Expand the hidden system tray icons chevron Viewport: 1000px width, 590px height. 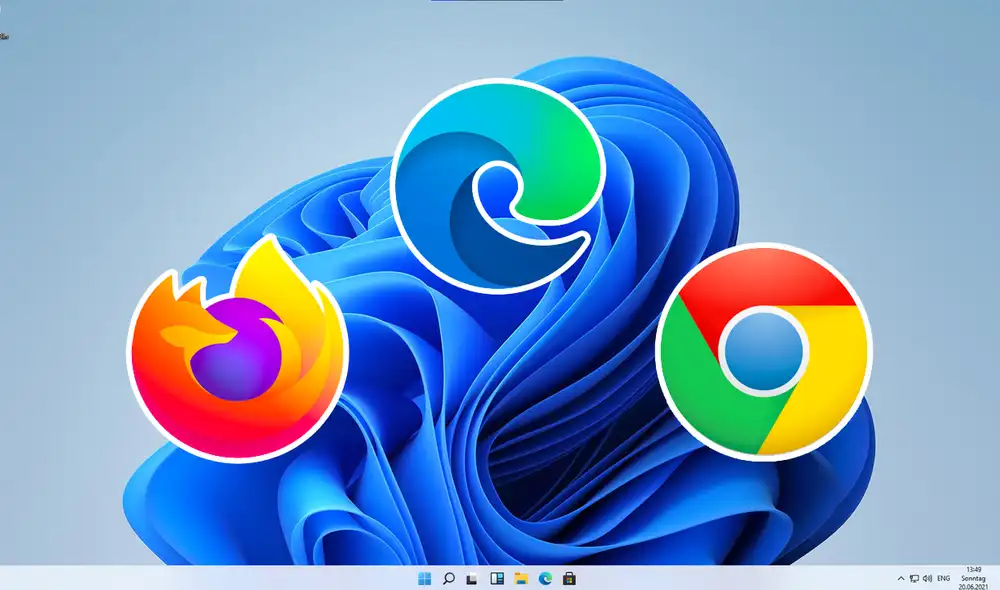tap(901, 578)
